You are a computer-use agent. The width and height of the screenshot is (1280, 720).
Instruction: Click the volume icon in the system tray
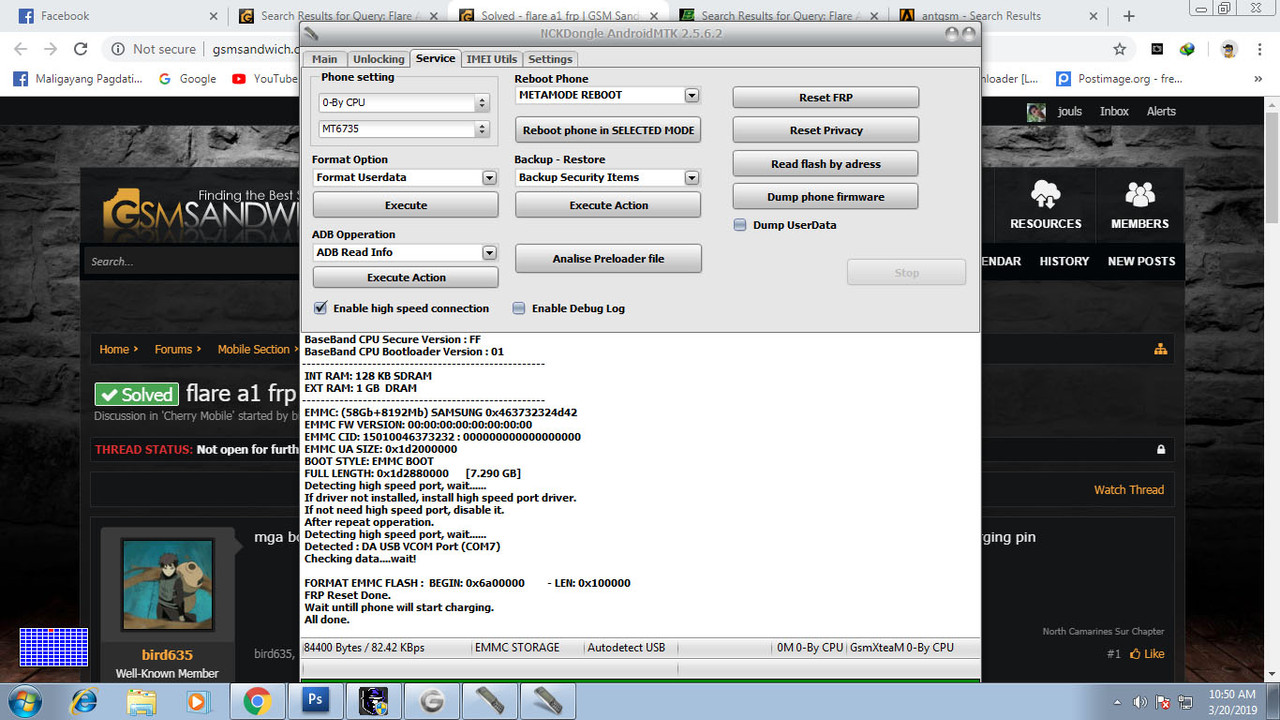(1141, 701)
